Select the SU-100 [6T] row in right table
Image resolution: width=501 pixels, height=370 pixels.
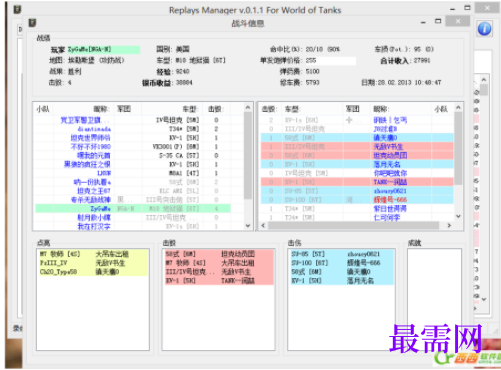coord(357,200)
